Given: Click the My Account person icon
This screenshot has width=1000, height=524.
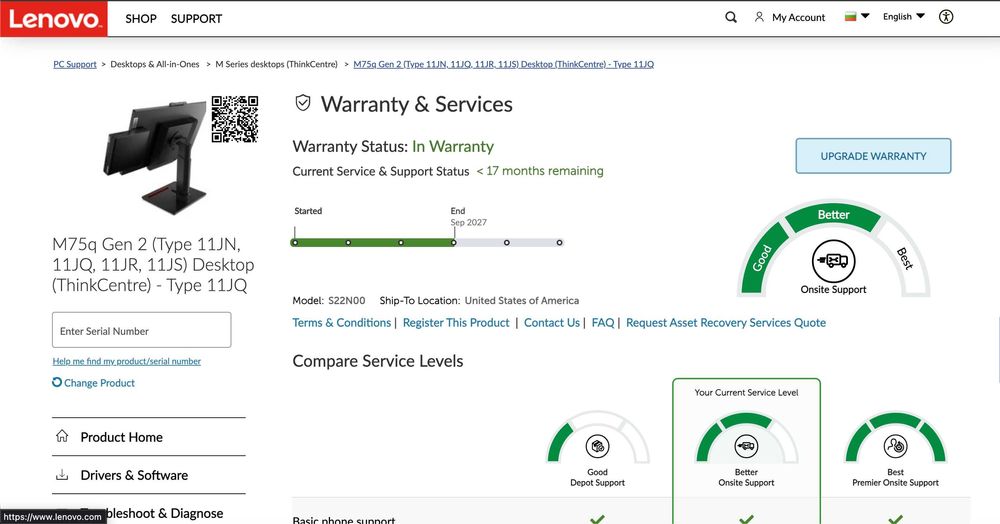Looking at the screenshot, I should (759, 17).
